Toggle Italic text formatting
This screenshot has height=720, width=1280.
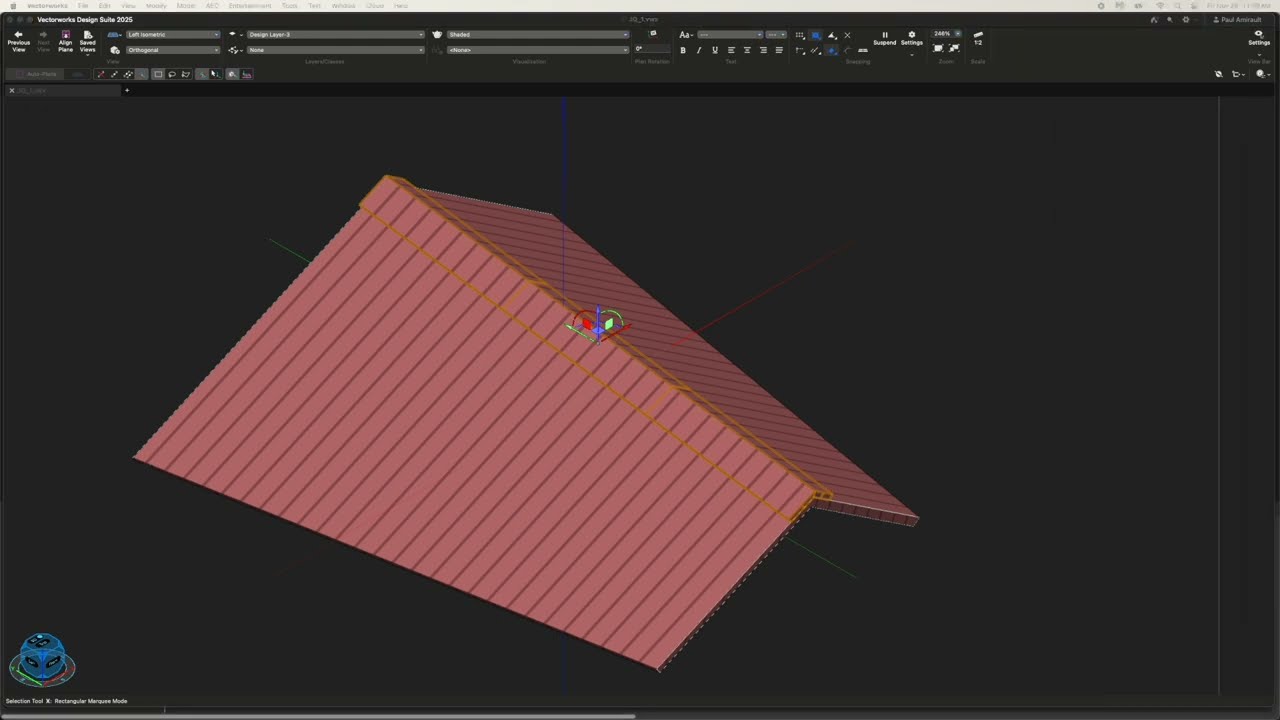pyautogui.click(x=699, y=50)
